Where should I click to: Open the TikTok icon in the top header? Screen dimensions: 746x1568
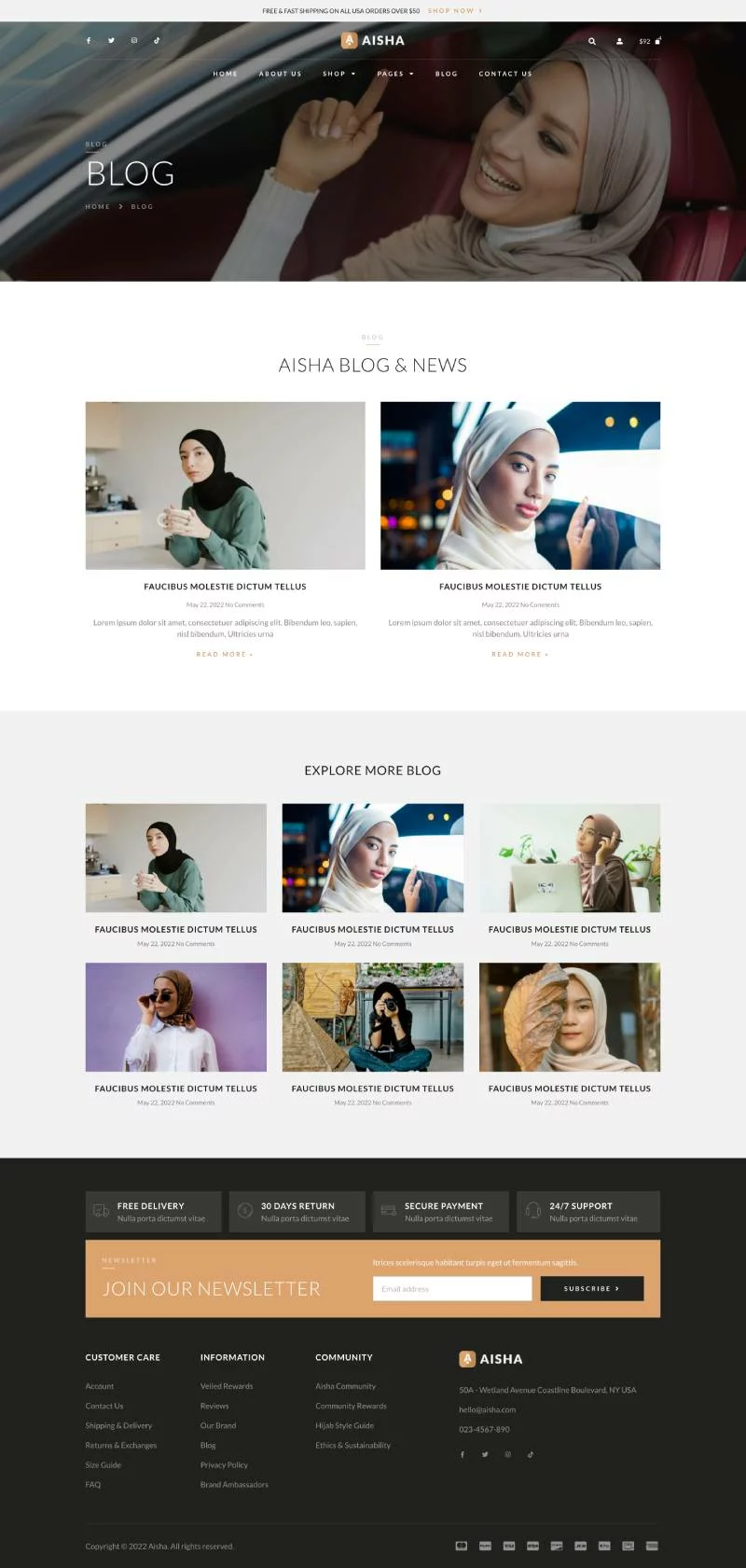click(157, 40)
